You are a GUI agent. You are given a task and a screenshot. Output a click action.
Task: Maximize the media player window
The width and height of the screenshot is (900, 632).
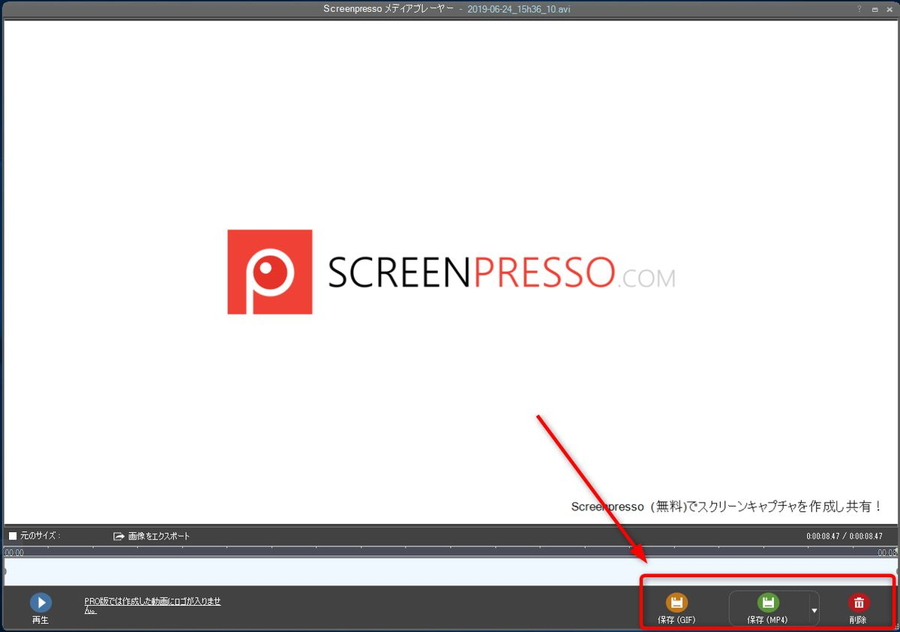point(875,9)
